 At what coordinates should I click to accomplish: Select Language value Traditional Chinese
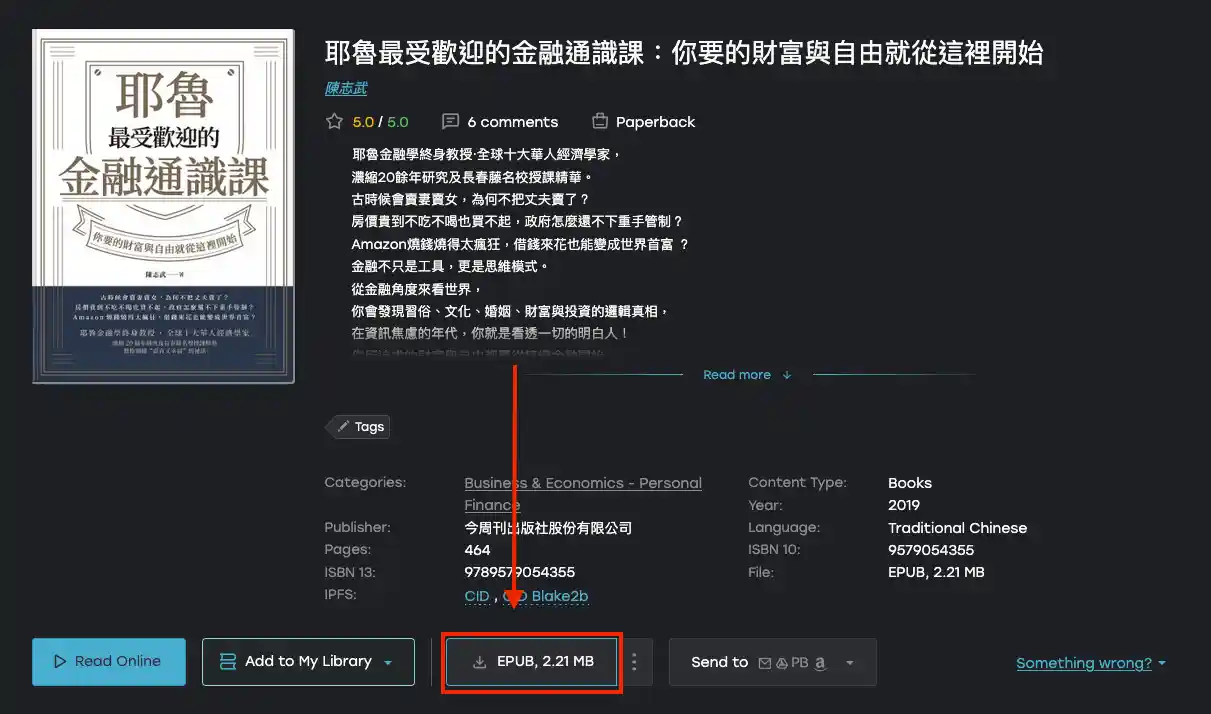957,528
